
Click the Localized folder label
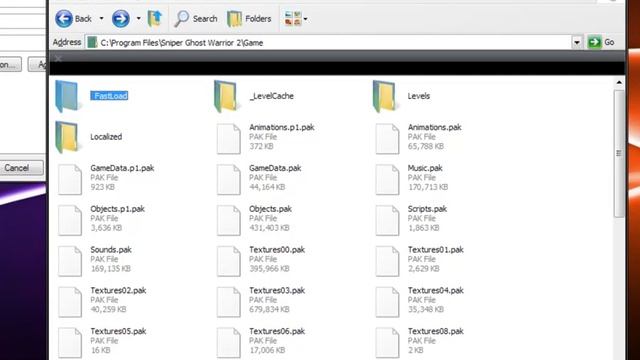pos(106,137)
